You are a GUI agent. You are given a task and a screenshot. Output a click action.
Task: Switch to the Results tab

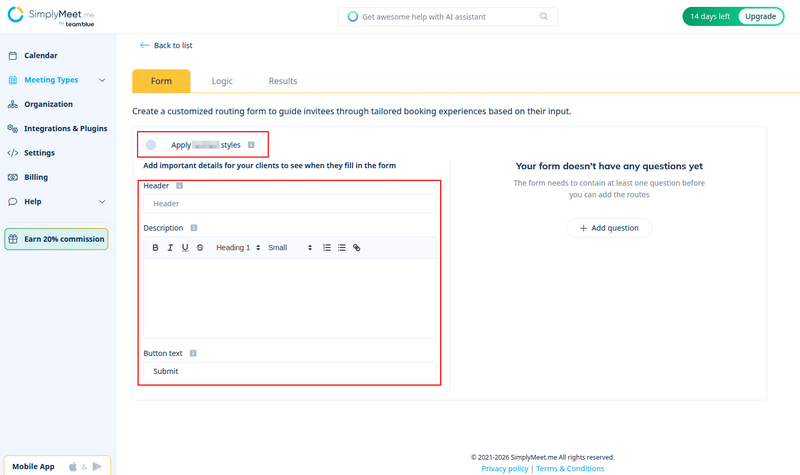click(x=283, y=81)
